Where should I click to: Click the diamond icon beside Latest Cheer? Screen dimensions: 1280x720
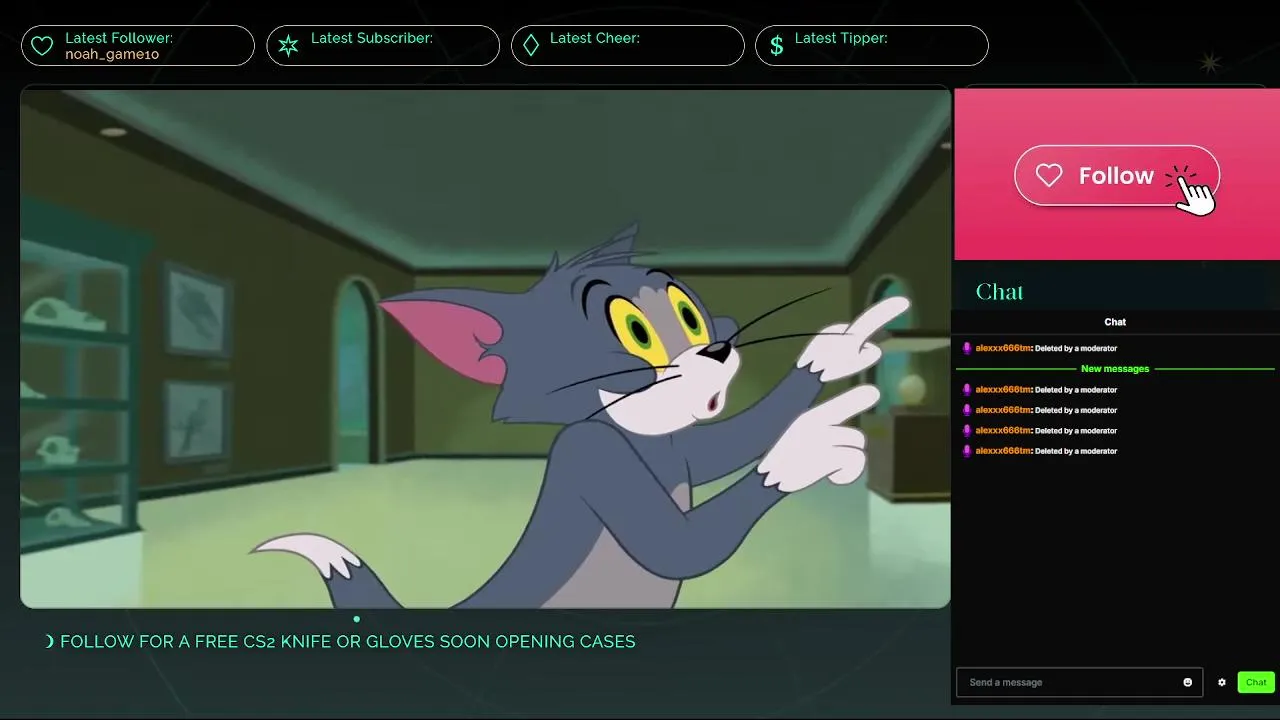coord(531,46)
